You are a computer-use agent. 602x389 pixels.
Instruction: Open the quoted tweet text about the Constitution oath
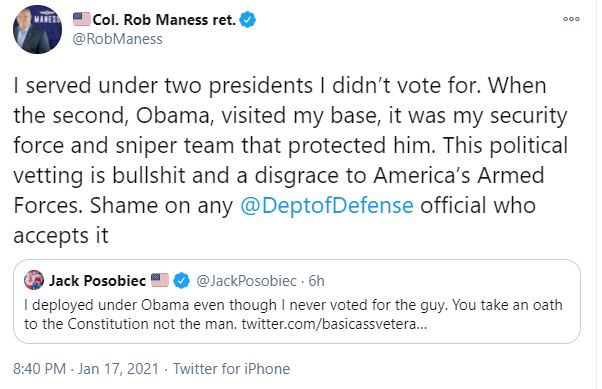pyautogui.click(x=293, y=315)
